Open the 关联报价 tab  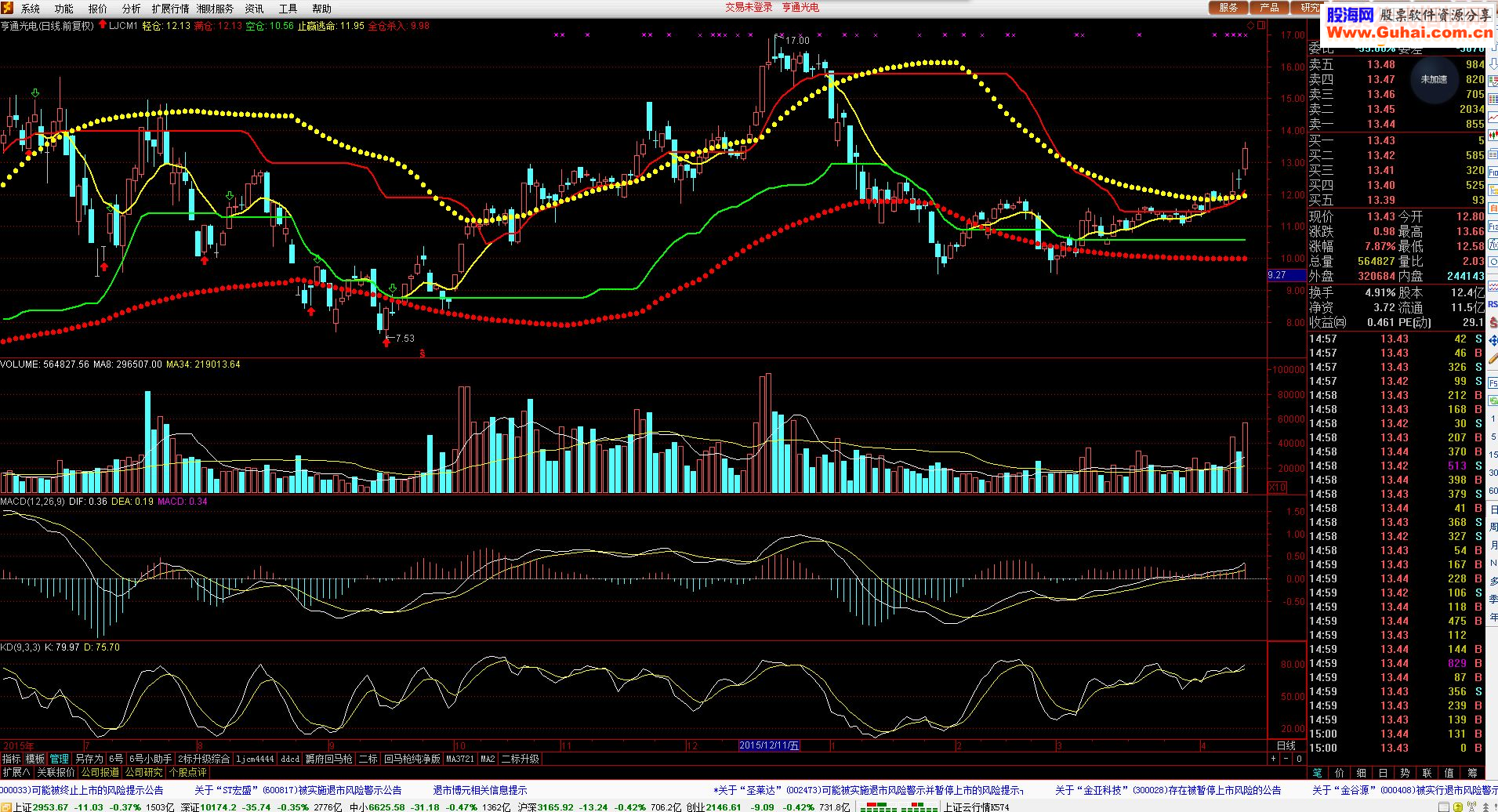click(56, 772)
